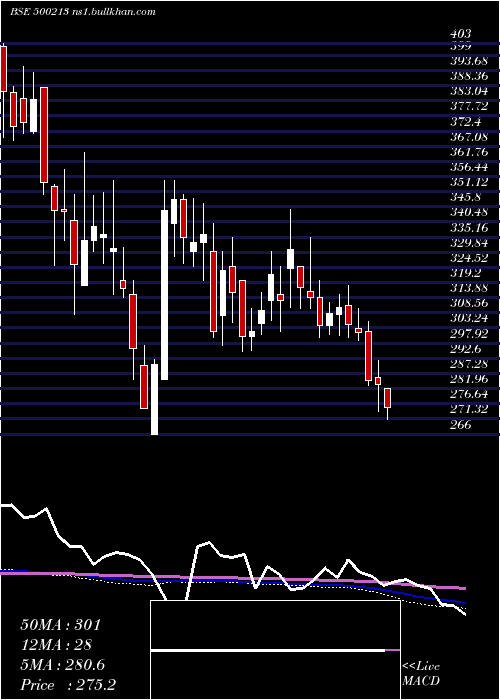The height and width of the screenshot is (700, 500).
Task: Click the MACD histogram box
Action: coord(275,650)
